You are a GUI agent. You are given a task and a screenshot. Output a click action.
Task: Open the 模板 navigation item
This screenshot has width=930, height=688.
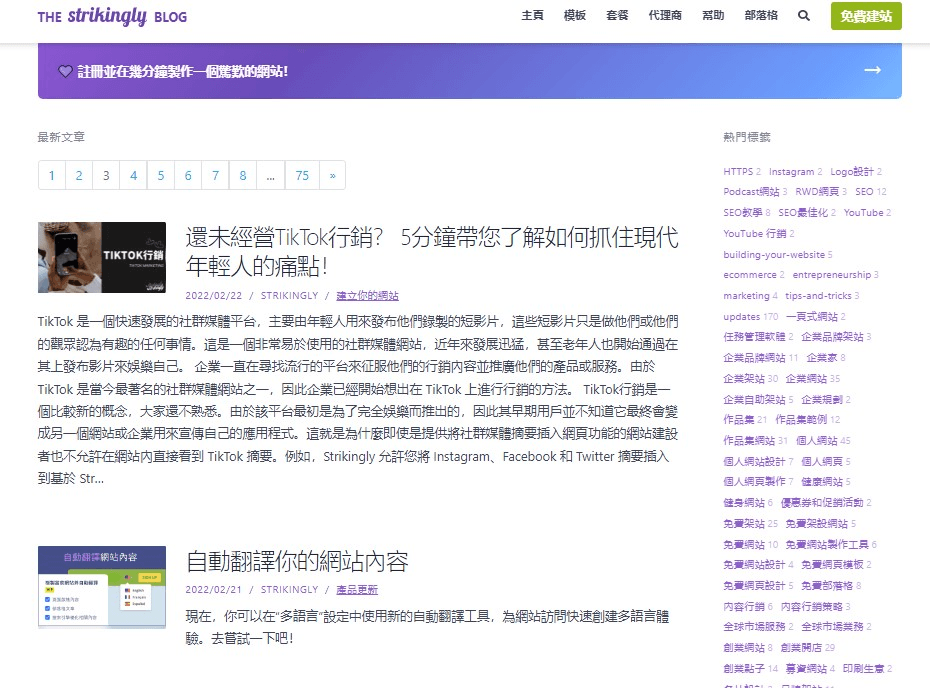click(x=574, y=16)
